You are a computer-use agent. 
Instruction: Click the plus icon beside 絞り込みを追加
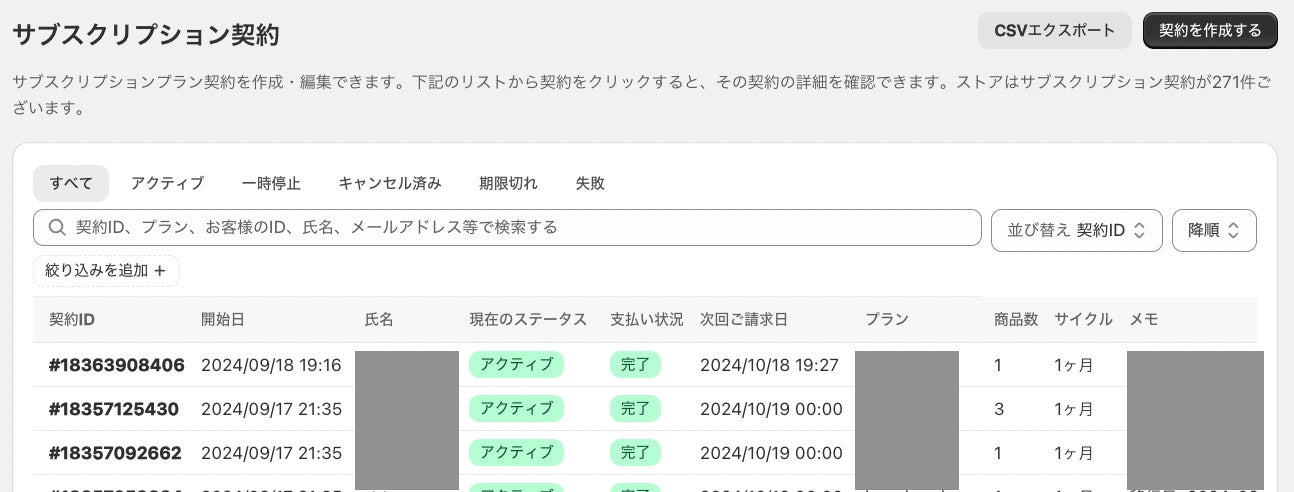pos(160,271)
